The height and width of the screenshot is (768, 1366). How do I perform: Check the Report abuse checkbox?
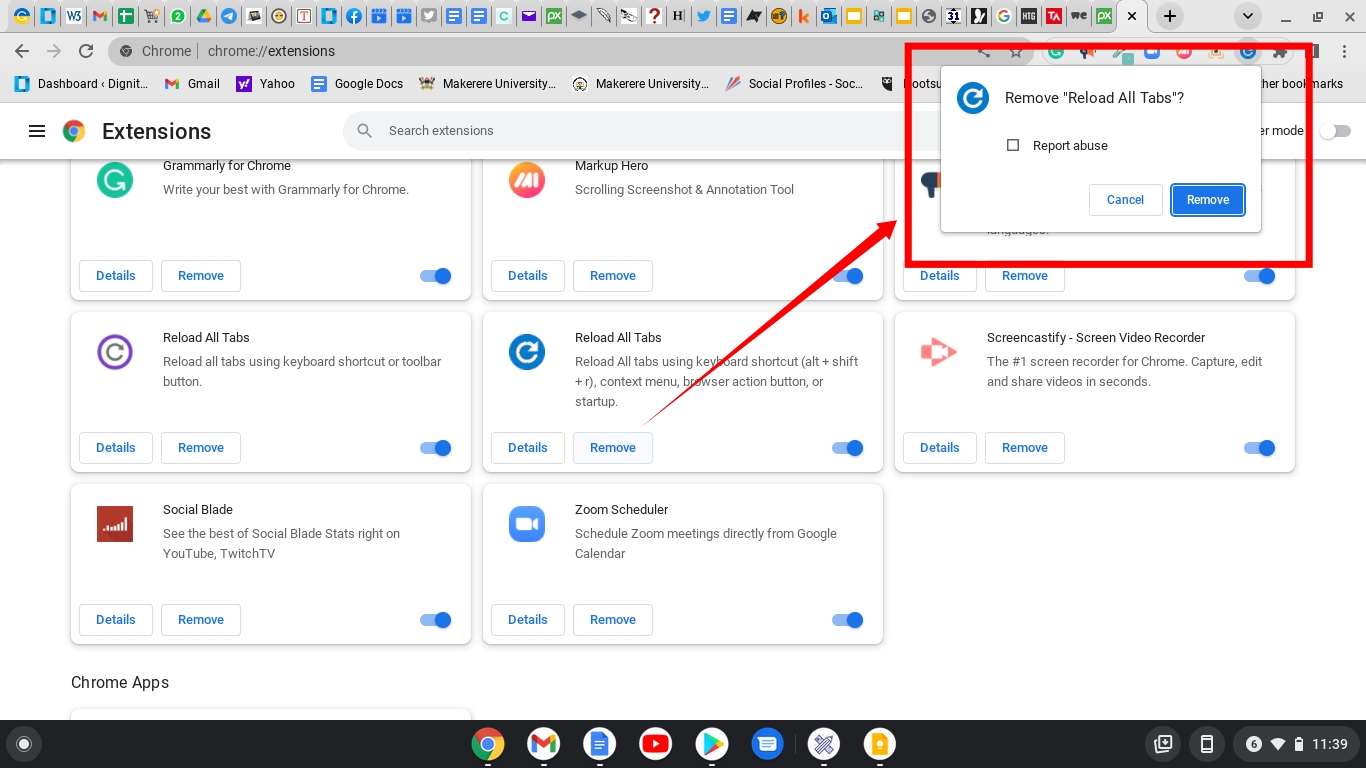coord(1013,145)
